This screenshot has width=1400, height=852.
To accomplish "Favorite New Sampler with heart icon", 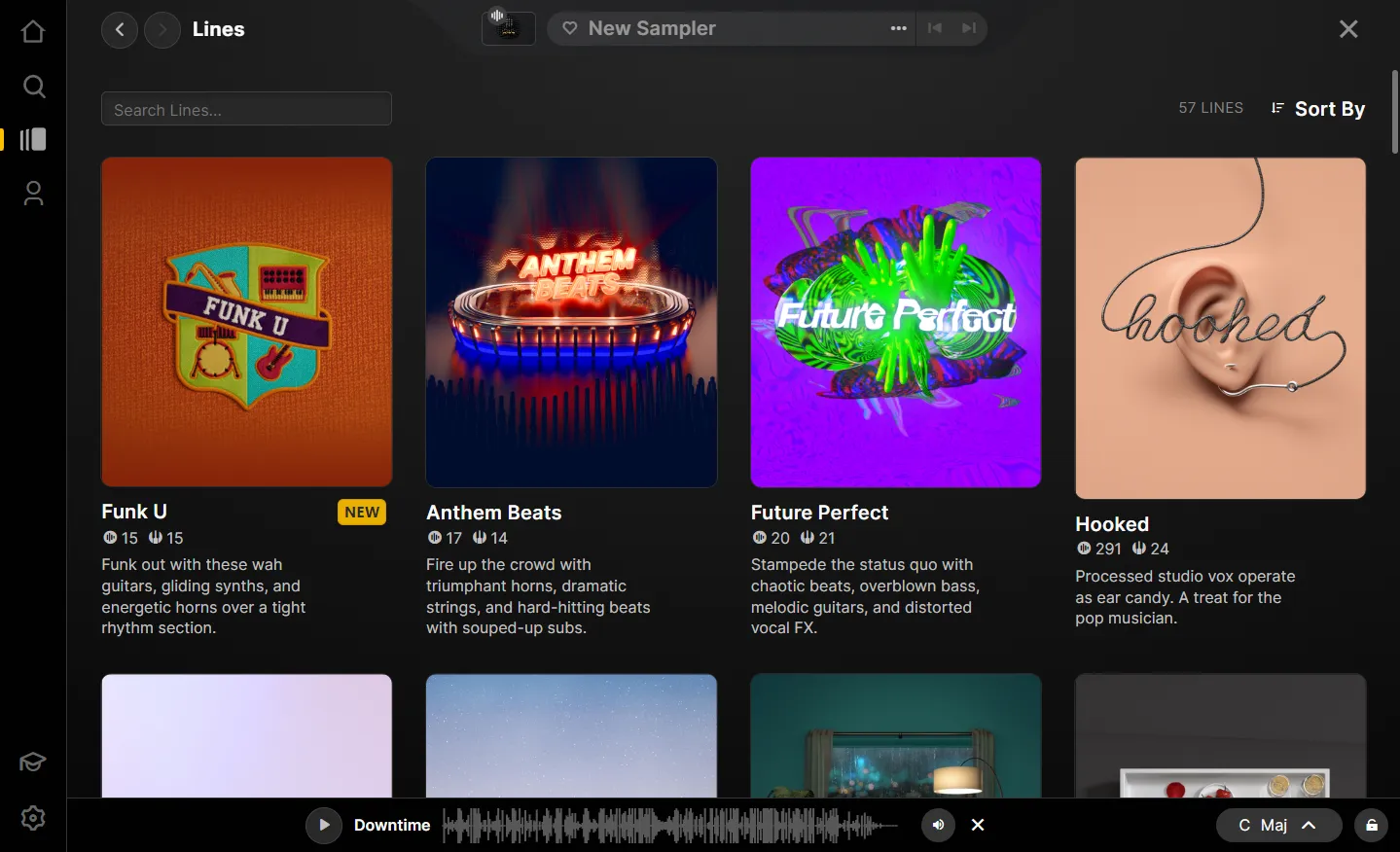I will [570, 28].
